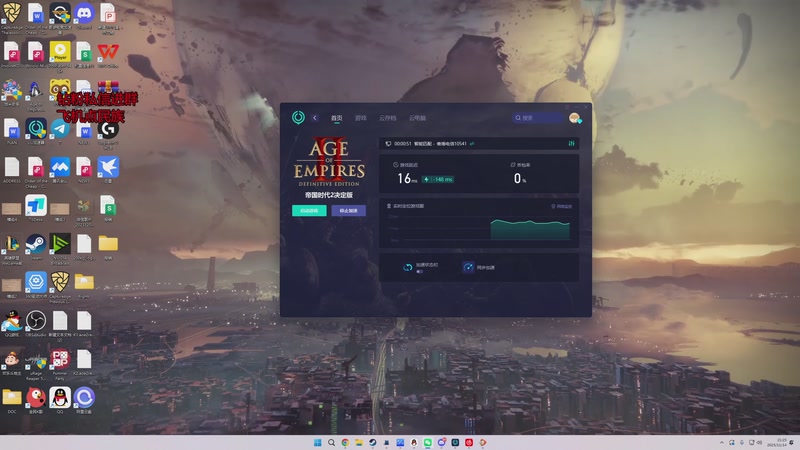Click the -148 ms latency badge

(x=438, y=179)
